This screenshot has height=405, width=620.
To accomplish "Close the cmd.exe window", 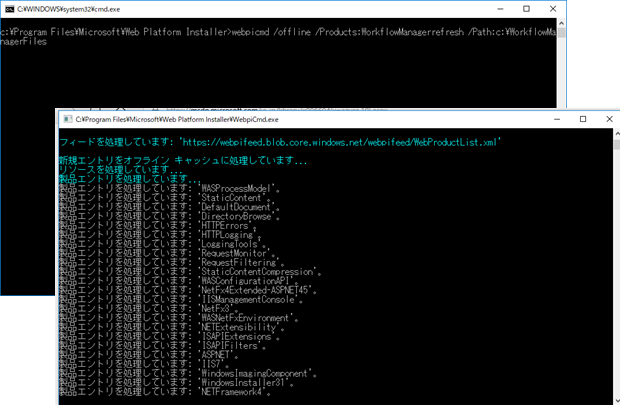I will pyautogui.click(x=553, y=9).
